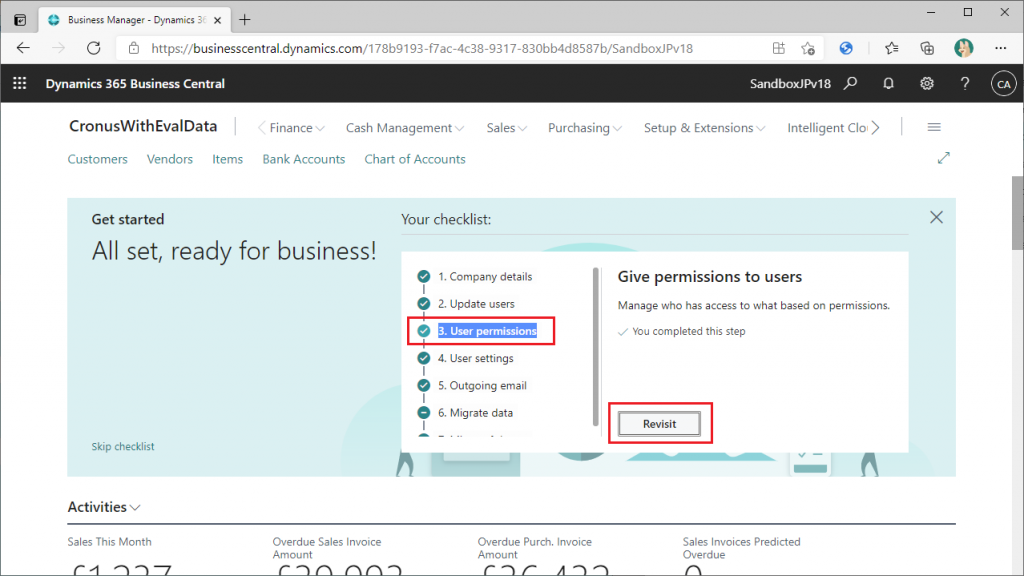Screen dimensions: 1024x576
Task: Click the Dynamics 365 Business Central title
Action: (x=135, y=84)
